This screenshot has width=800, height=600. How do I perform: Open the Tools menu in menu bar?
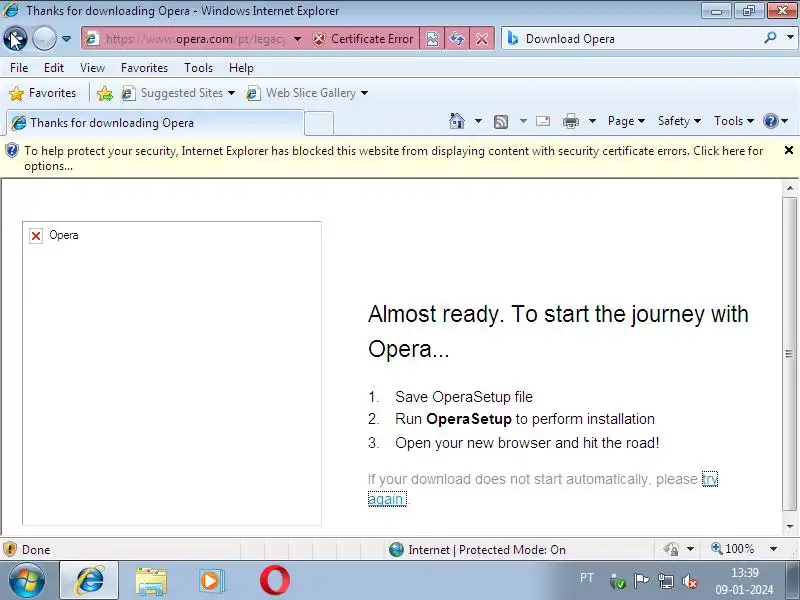pyautogui.click(x=198, y=68)
